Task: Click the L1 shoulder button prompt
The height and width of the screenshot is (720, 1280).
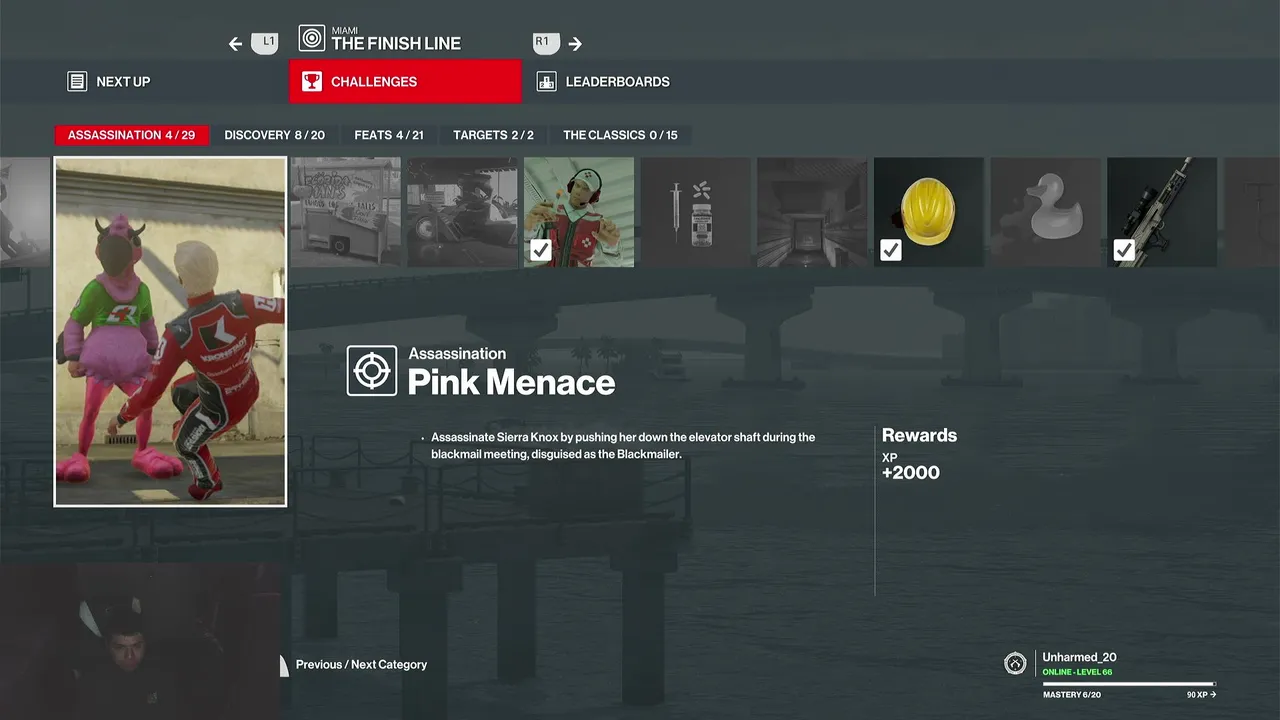Action: tap(265, 43)
